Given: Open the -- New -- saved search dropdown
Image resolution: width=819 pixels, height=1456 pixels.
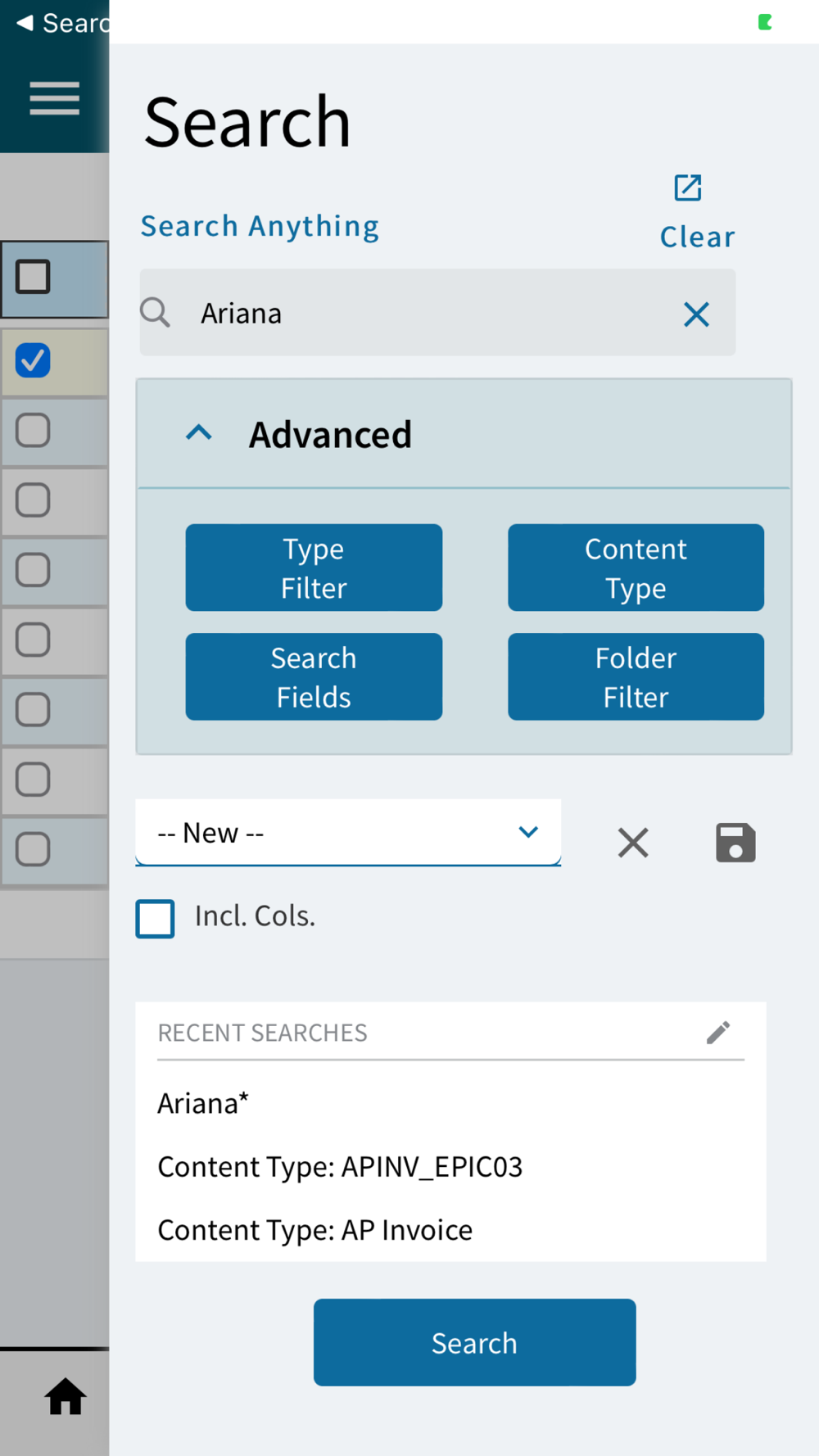Looking at the screenshot, I should click(348, 832).
